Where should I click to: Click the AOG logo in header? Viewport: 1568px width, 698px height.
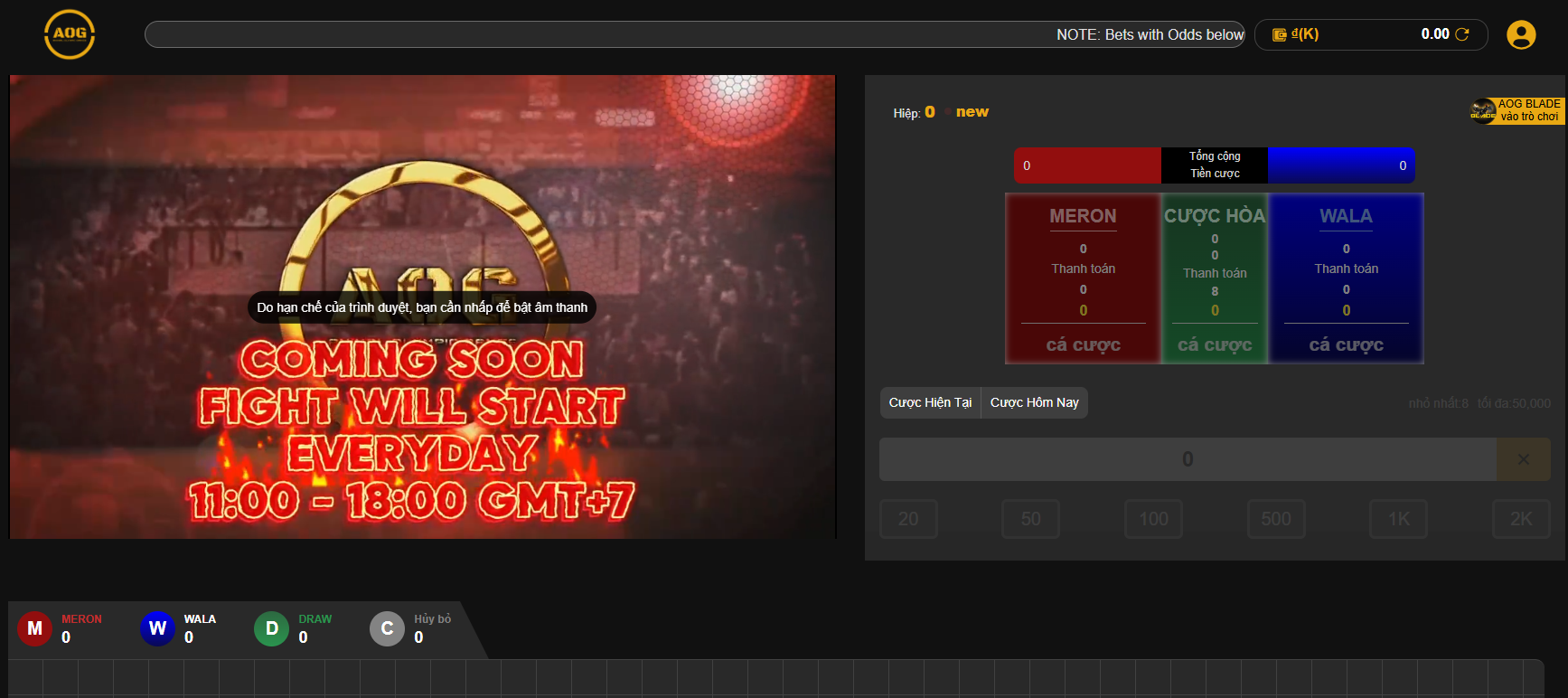[70, 34]
